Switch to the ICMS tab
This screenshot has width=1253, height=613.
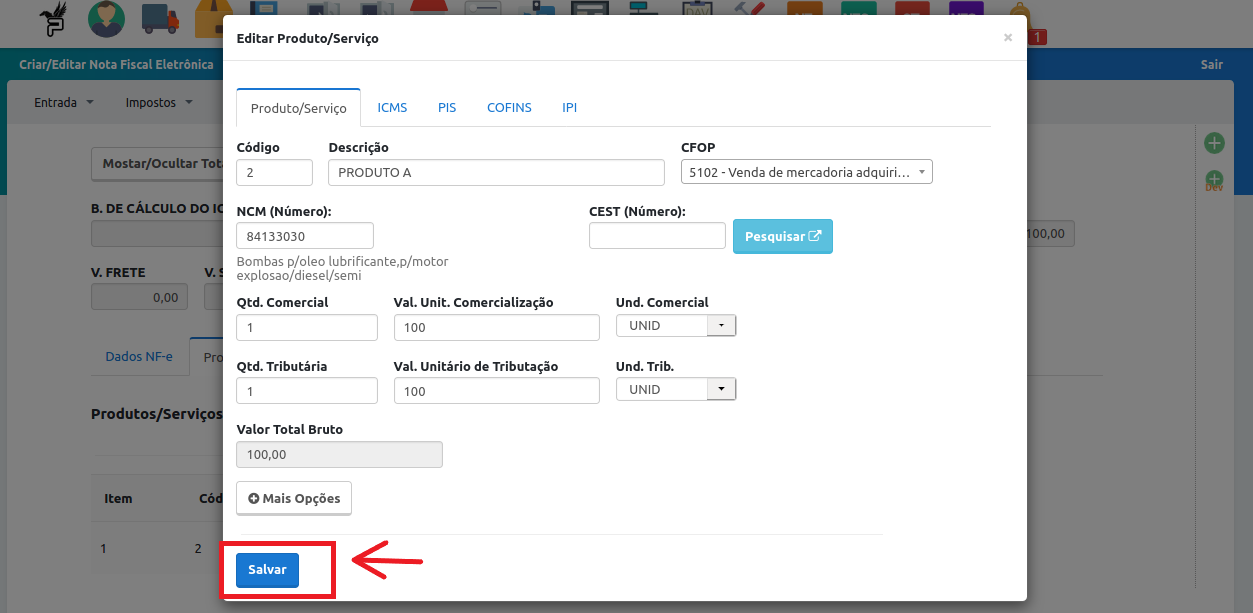[392, 107]
